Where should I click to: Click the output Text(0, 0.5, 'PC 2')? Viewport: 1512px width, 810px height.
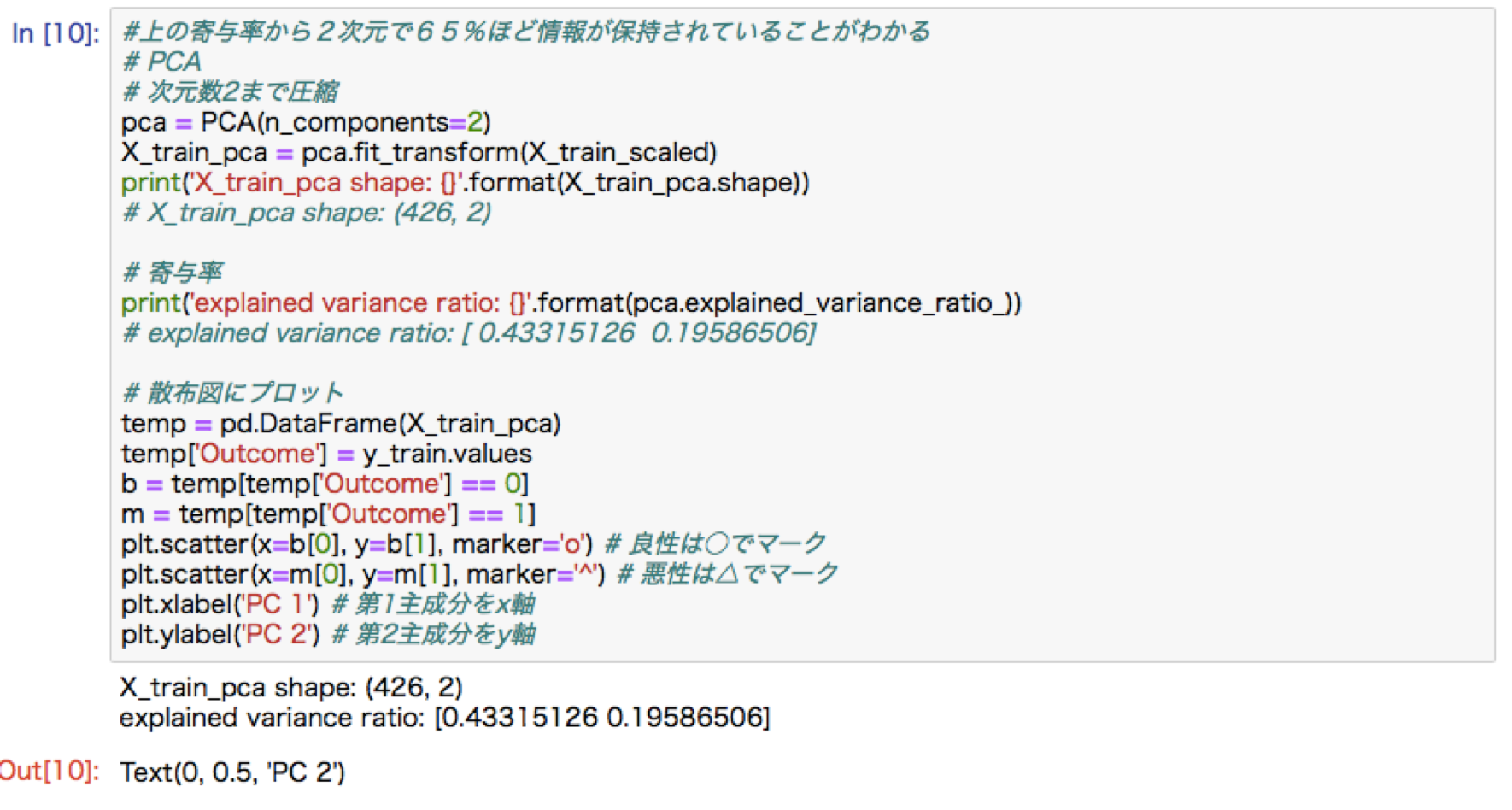pos(232,772)
